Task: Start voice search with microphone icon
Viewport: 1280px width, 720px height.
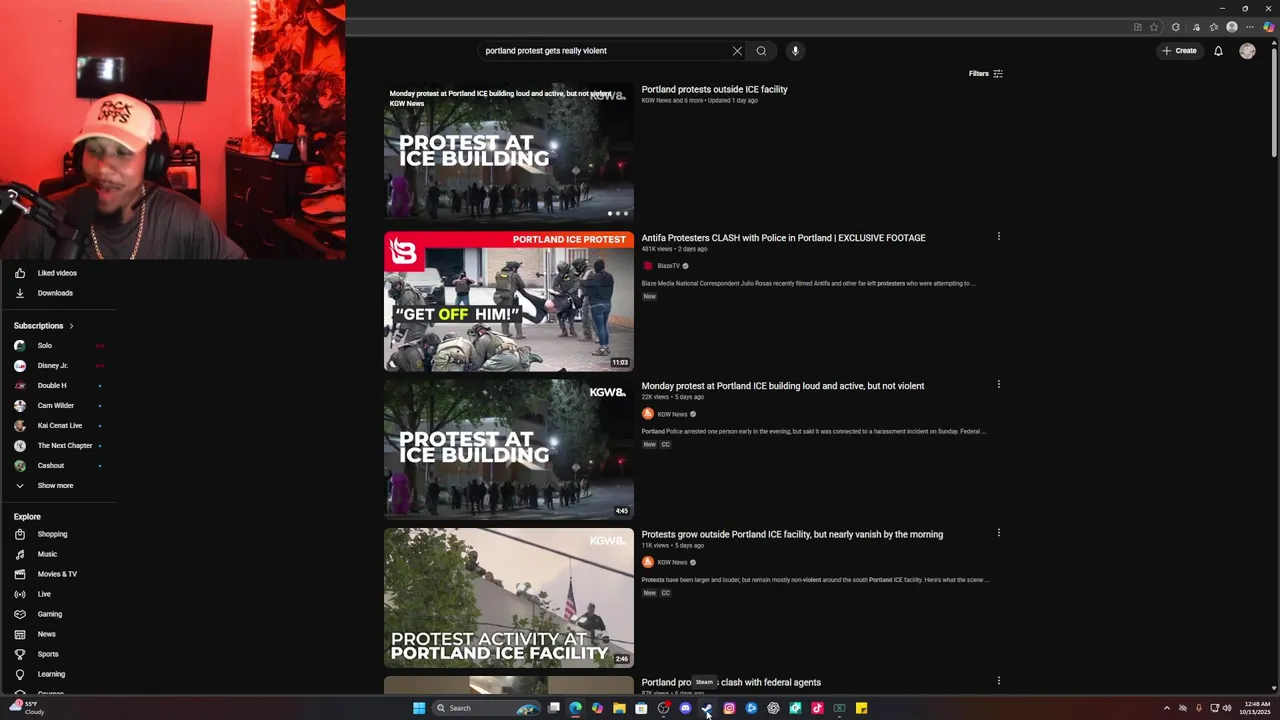Action: pyautogui.click(x=795, y=51)
